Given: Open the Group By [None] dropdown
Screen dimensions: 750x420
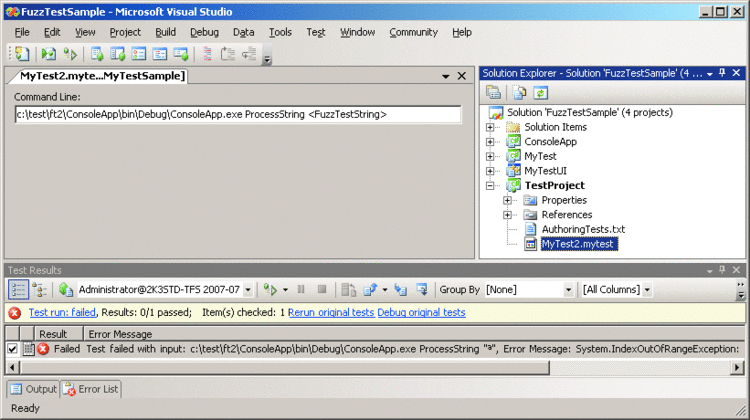Looking at the screenshot, I should tap(529, 289).
